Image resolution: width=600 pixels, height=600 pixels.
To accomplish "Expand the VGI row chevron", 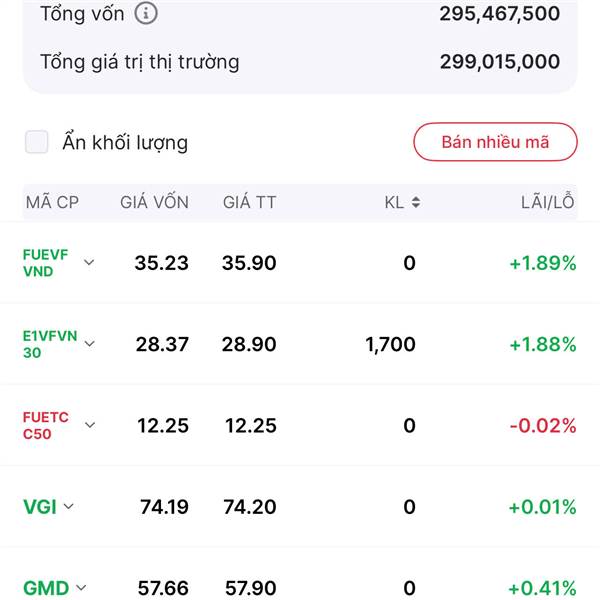I will coord(68,506).
